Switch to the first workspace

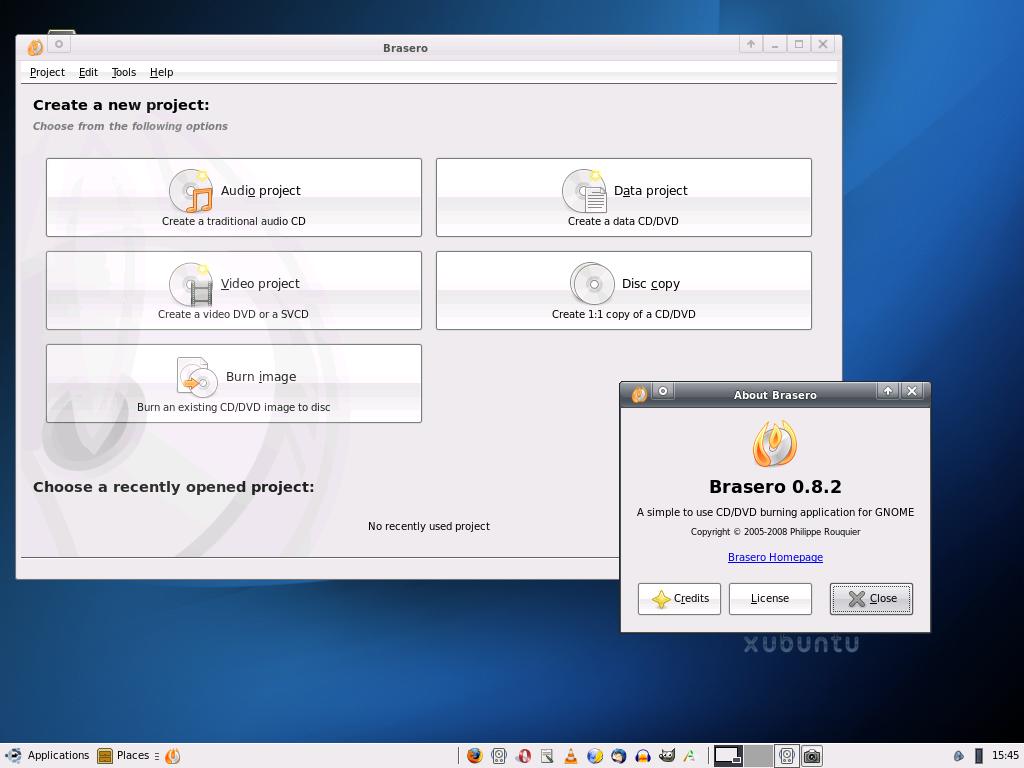[728, 756]
